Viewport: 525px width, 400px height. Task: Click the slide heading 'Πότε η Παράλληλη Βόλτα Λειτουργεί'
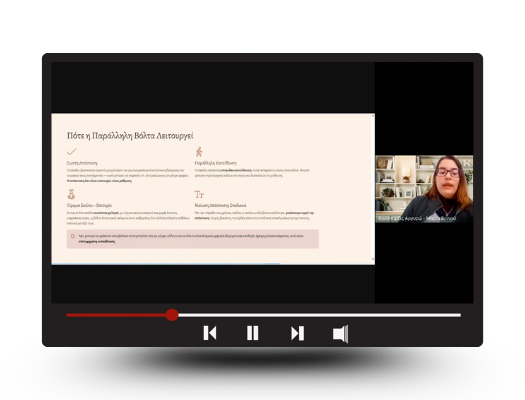click(130, 136)
